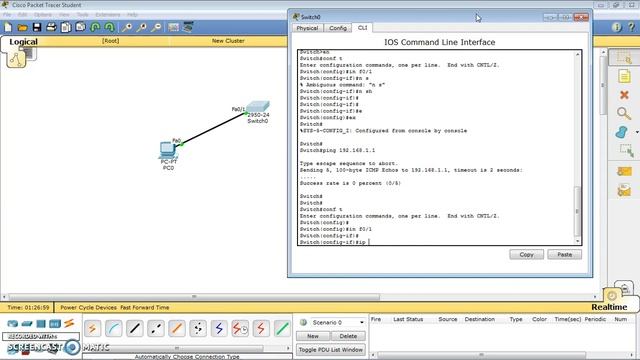Choose the light blue Console cable
Image resolution: width=640 pixels, height=360 pixels.
(x=113, y=329)
